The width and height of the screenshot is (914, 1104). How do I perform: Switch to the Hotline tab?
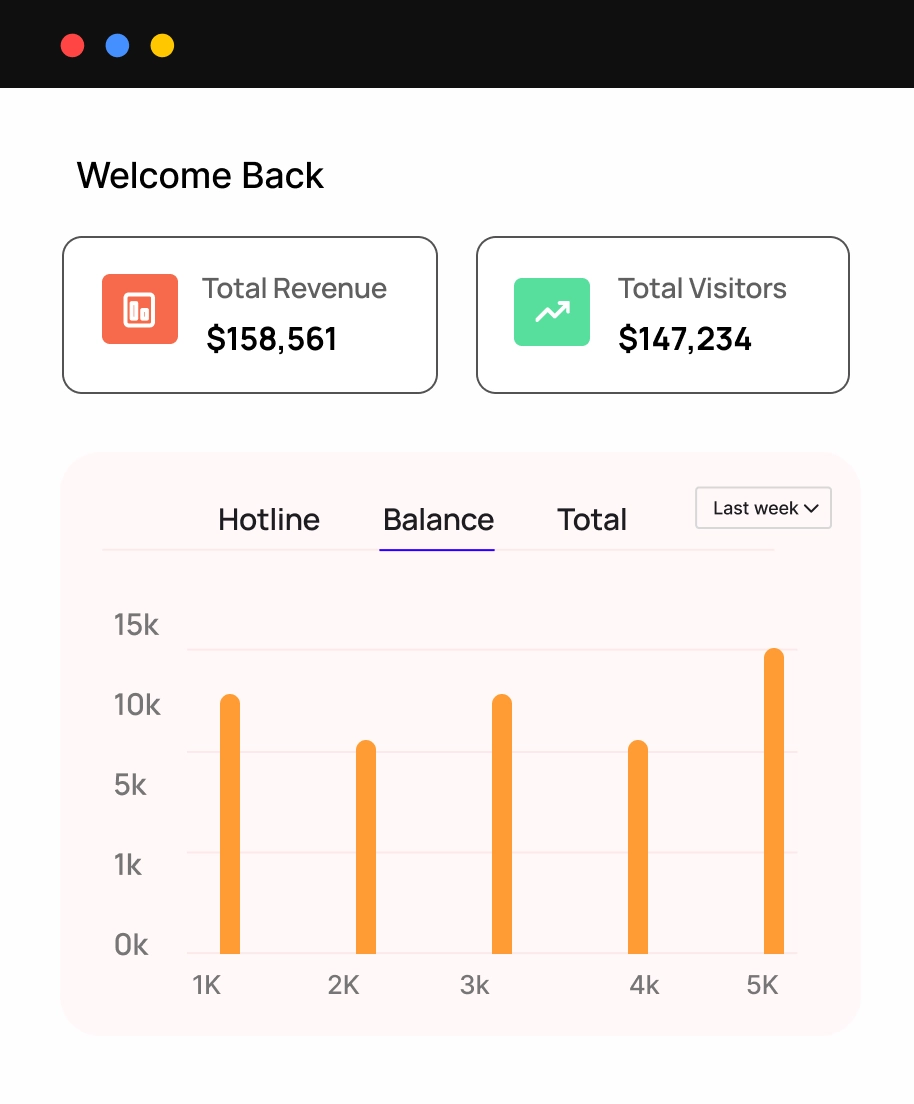(269, 520)
